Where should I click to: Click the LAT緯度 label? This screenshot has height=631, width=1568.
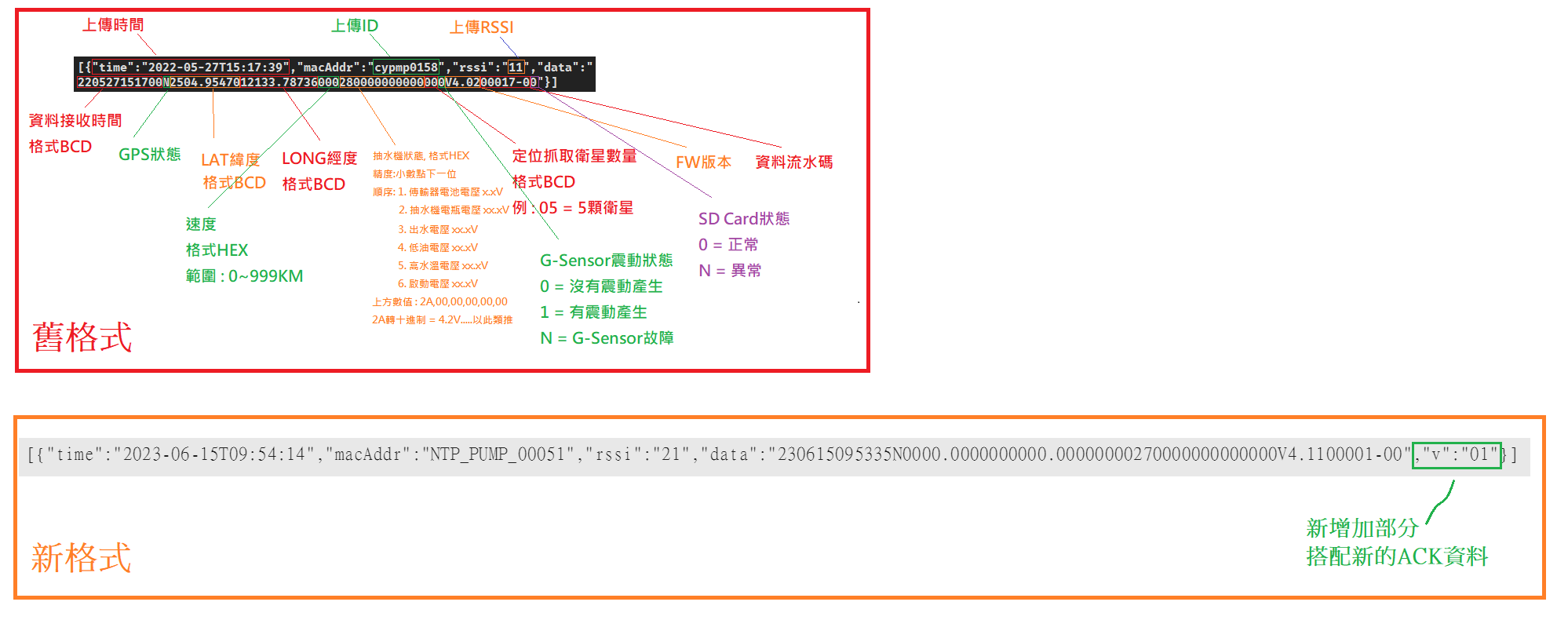click(230, 160)
